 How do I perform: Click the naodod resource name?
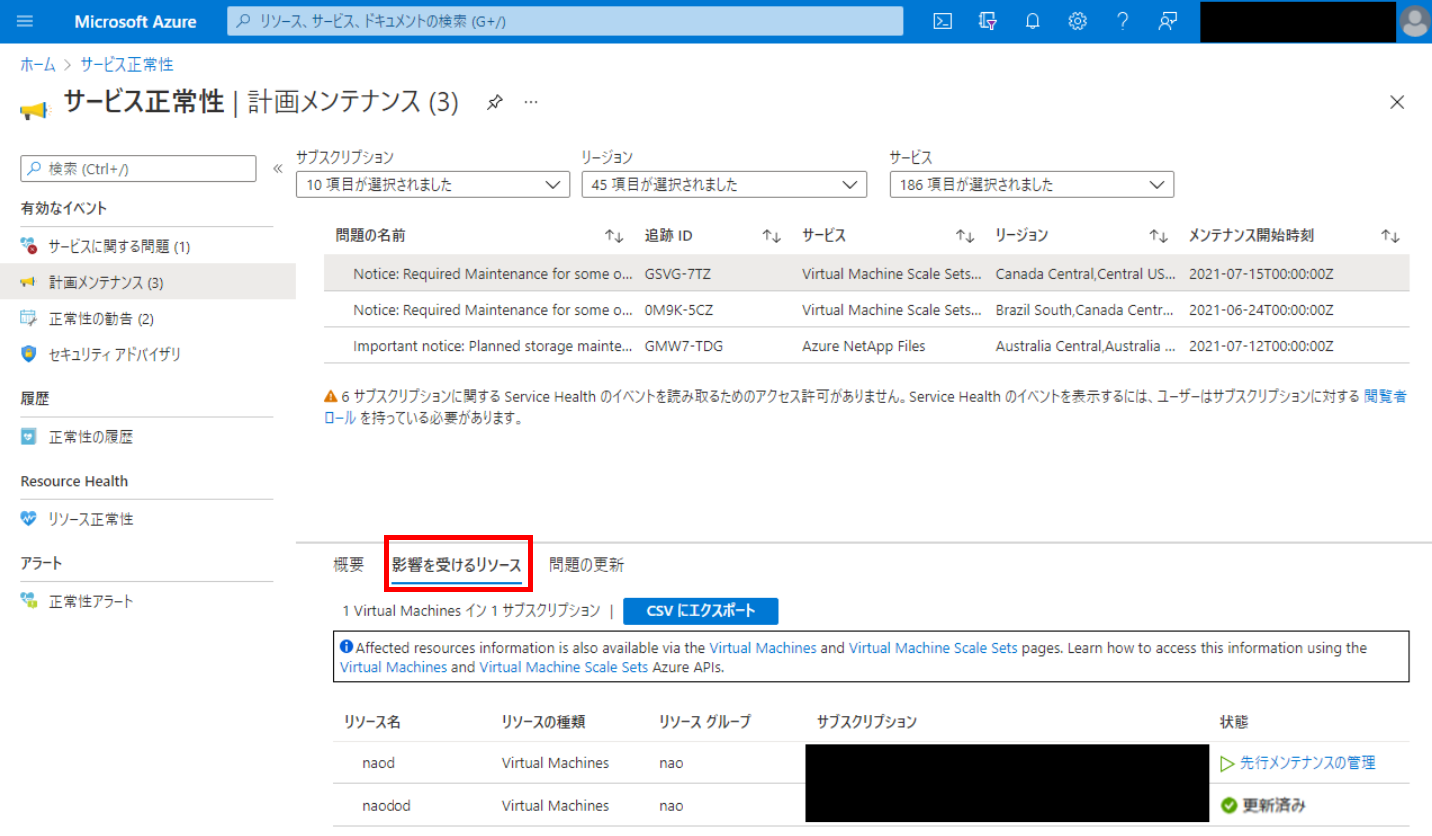click(x=387, y=805)
